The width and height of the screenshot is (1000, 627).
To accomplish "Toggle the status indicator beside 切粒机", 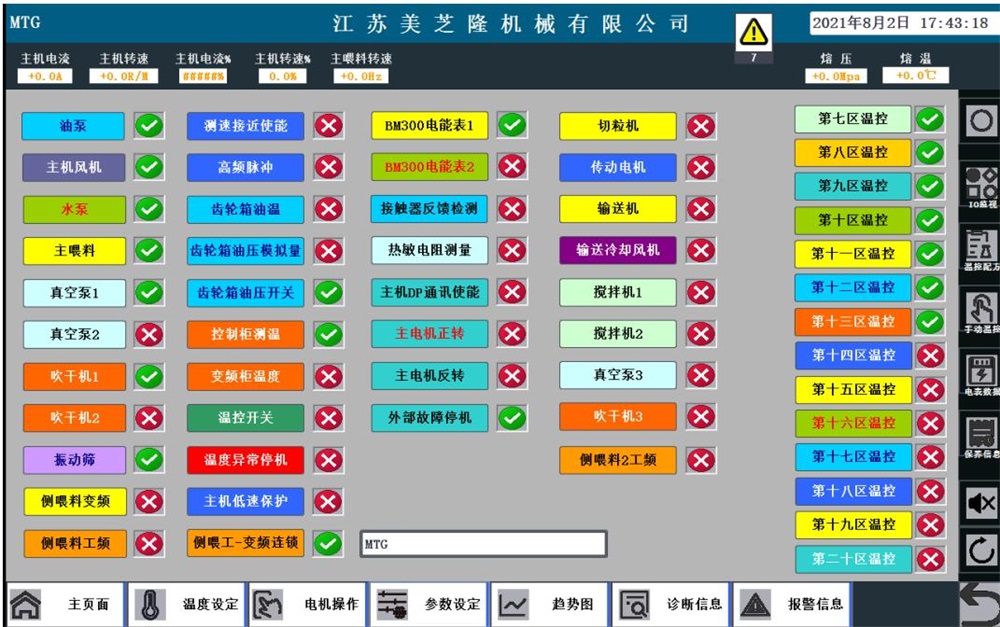I will click(701, 126).
